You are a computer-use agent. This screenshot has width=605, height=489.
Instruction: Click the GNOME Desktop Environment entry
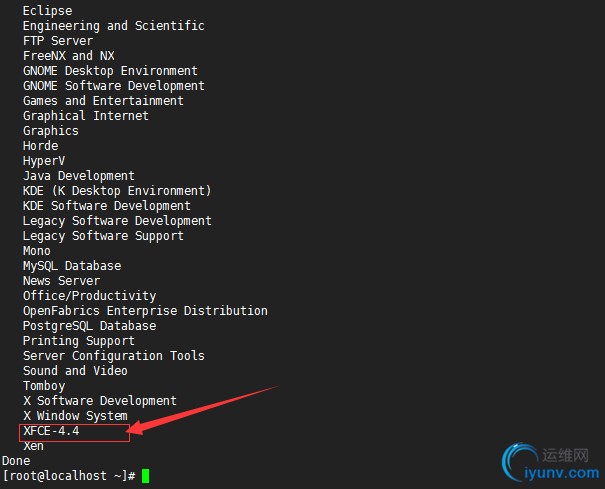point(110,71)
